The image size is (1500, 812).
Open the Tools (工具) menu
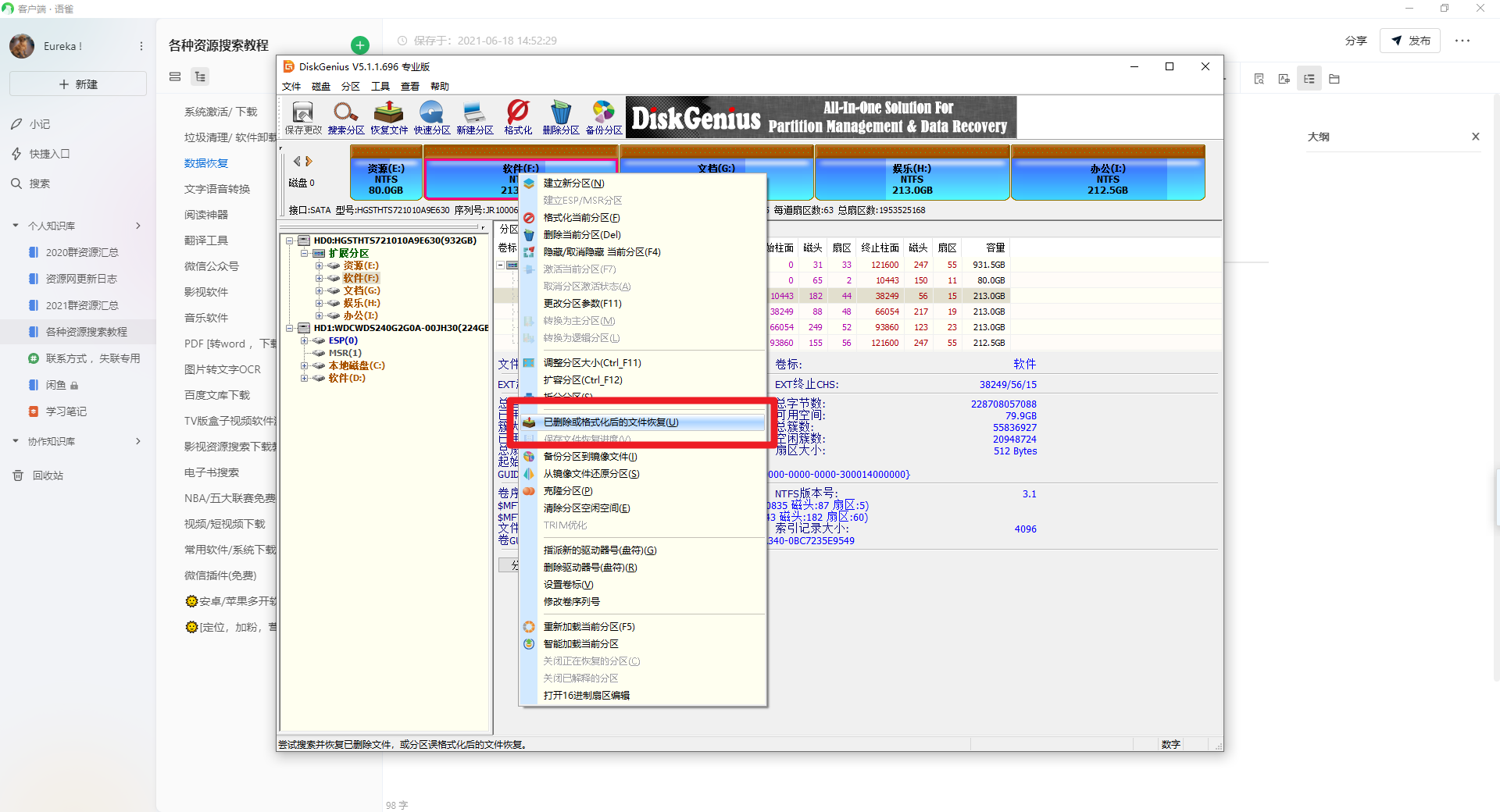pos(380,87)
